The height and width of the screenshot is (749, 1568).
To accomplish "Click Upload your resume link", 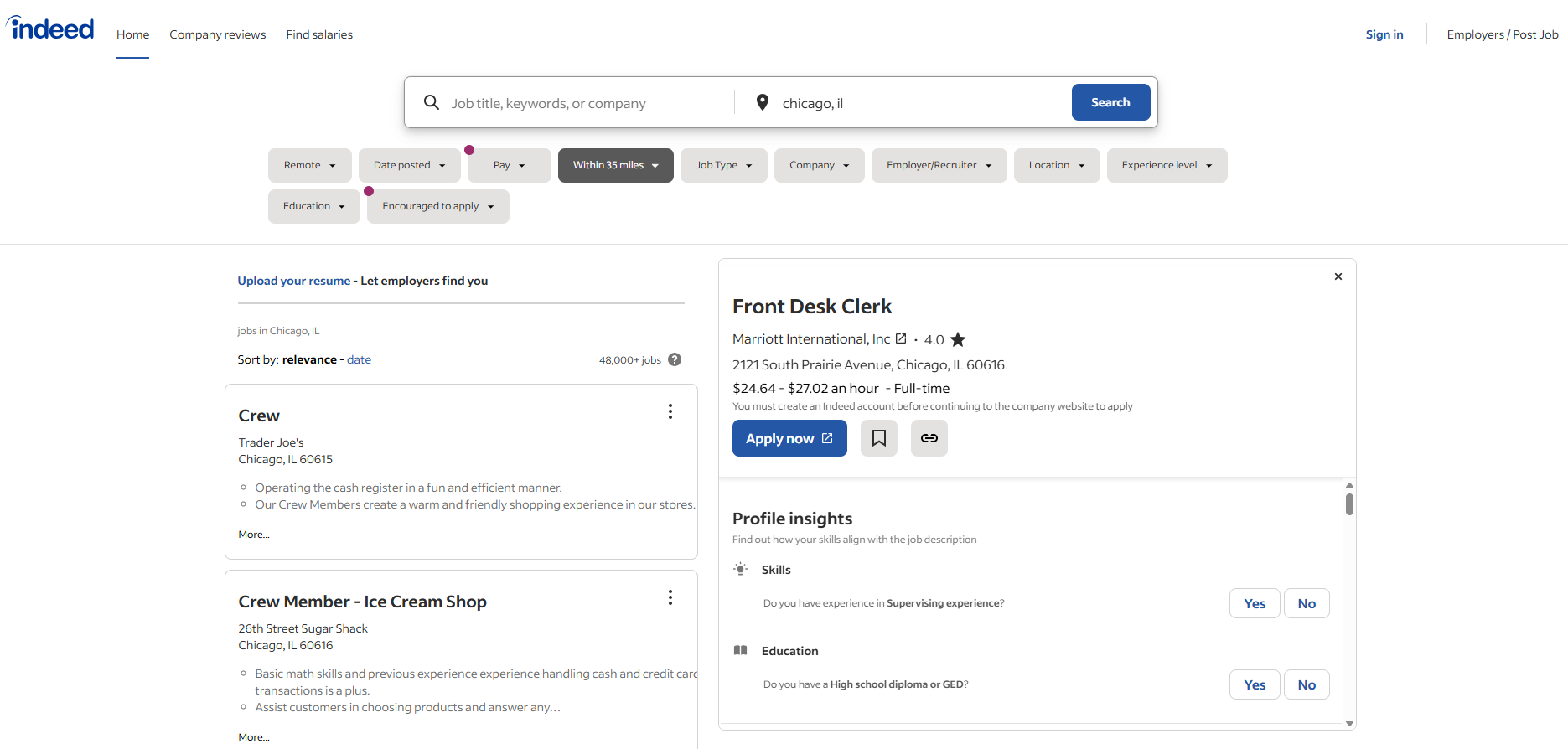I will (294, 281).
